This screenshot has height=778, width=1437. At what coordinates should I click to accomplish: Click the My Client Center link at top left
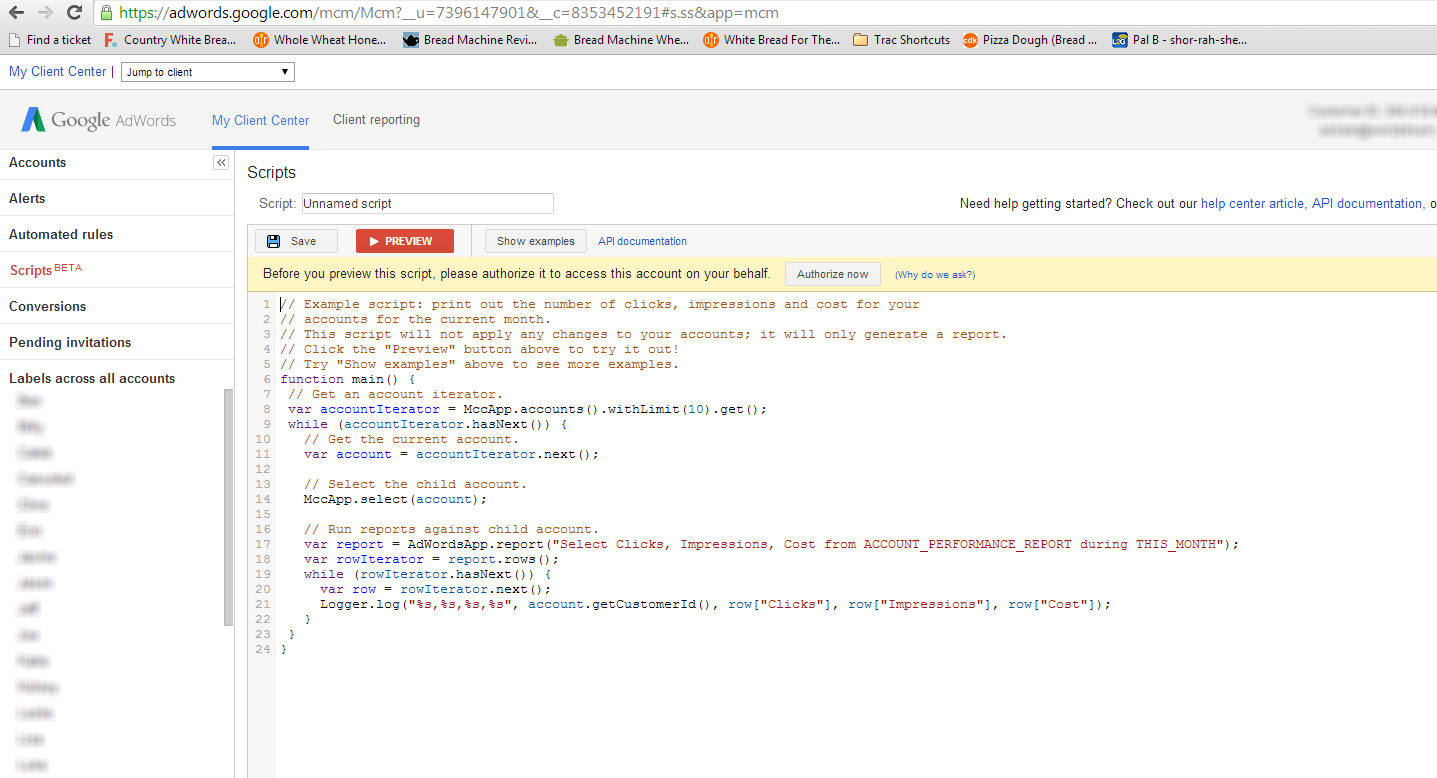[57, 71]
